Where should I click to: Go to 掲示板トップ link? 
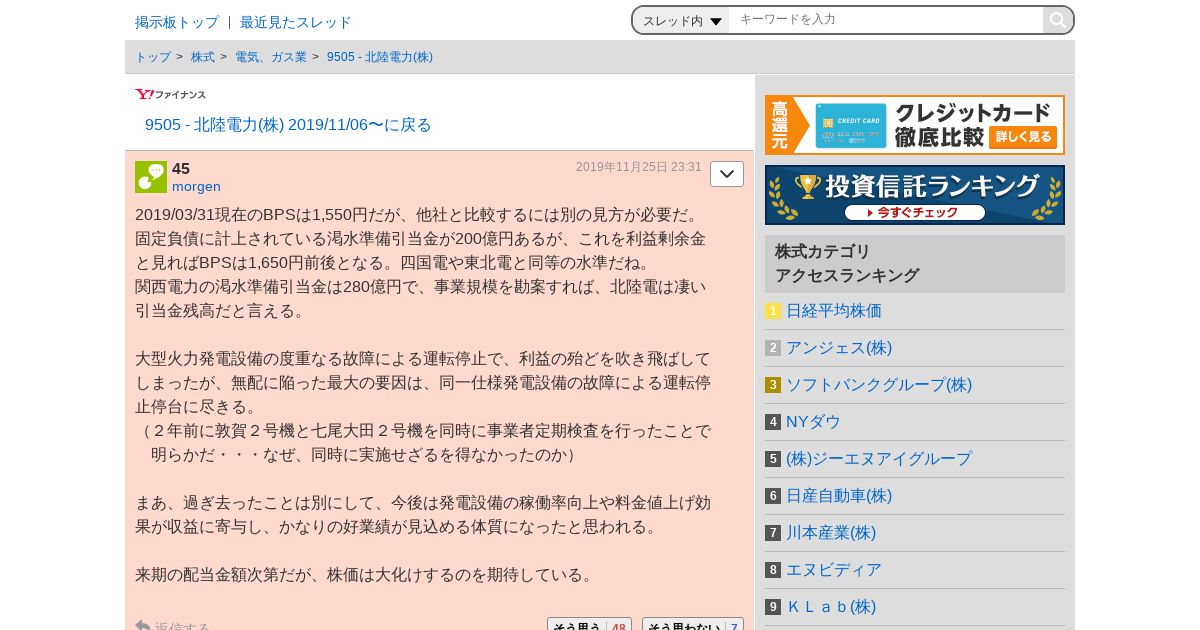coord(177,22)
